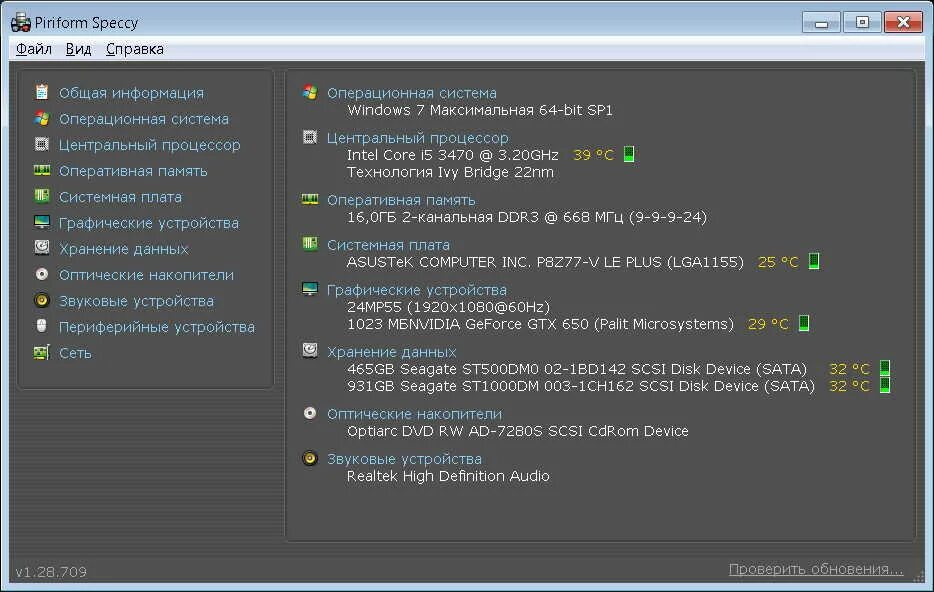Click the 24MP55 (1920x1080@60Hz) monitor line
934x592 pixels.
pyautogui.click(x=448, y=307)
